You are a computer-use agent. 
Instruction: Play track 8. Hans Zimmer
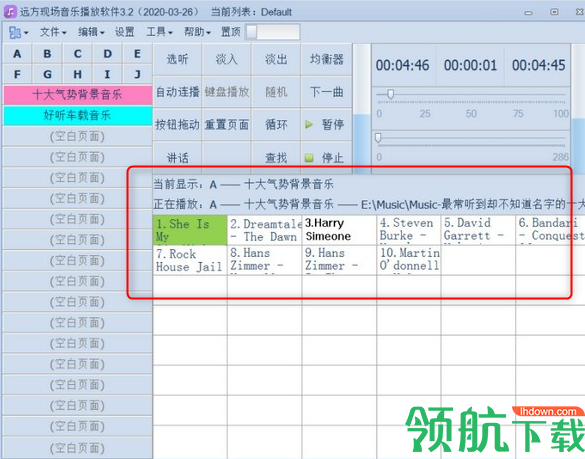(265, 260)
